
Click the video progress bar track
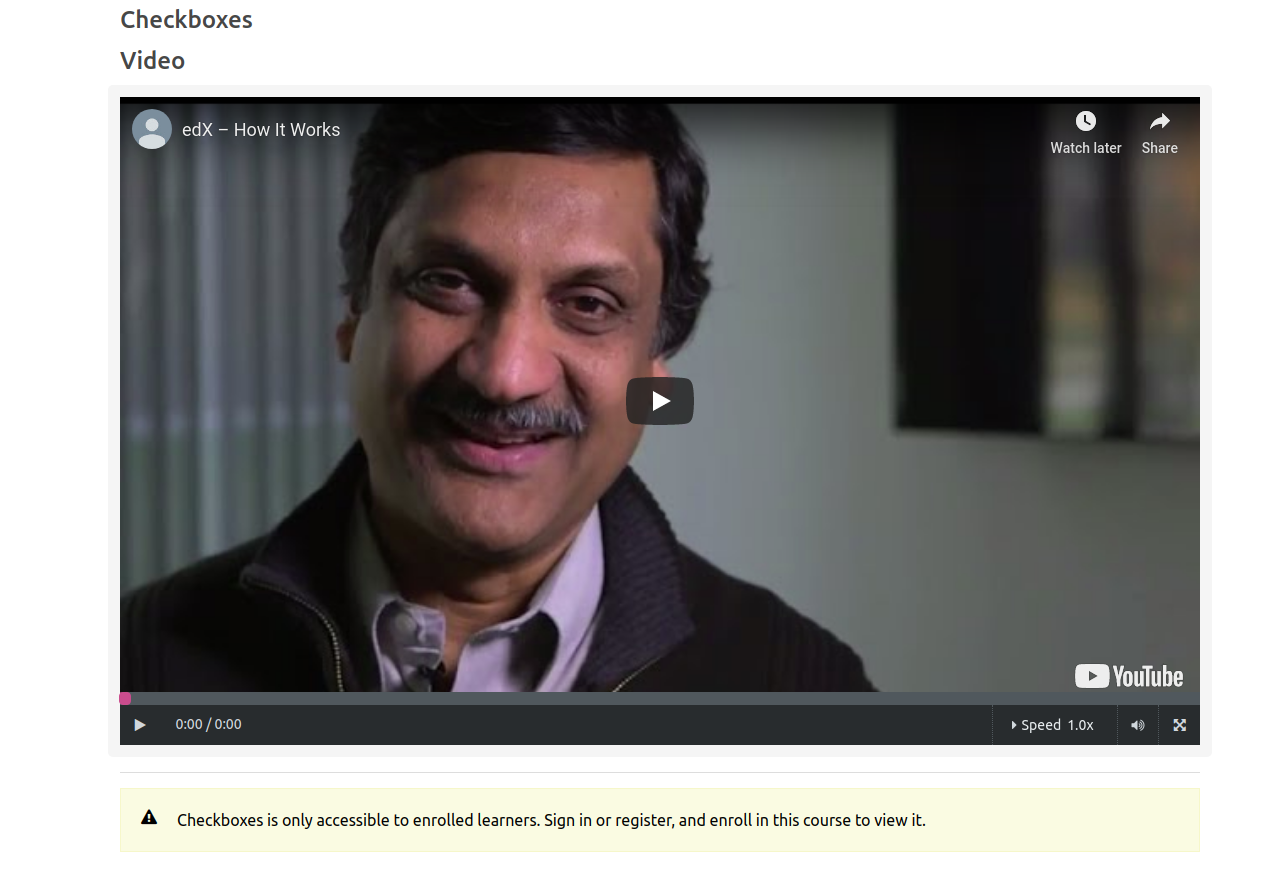[660, 698]
